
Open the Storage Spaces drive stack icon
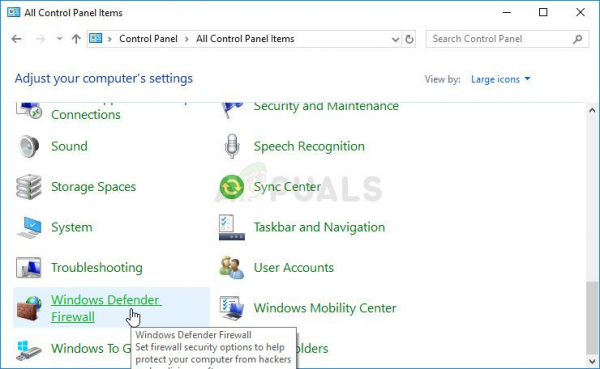[29, 187]
